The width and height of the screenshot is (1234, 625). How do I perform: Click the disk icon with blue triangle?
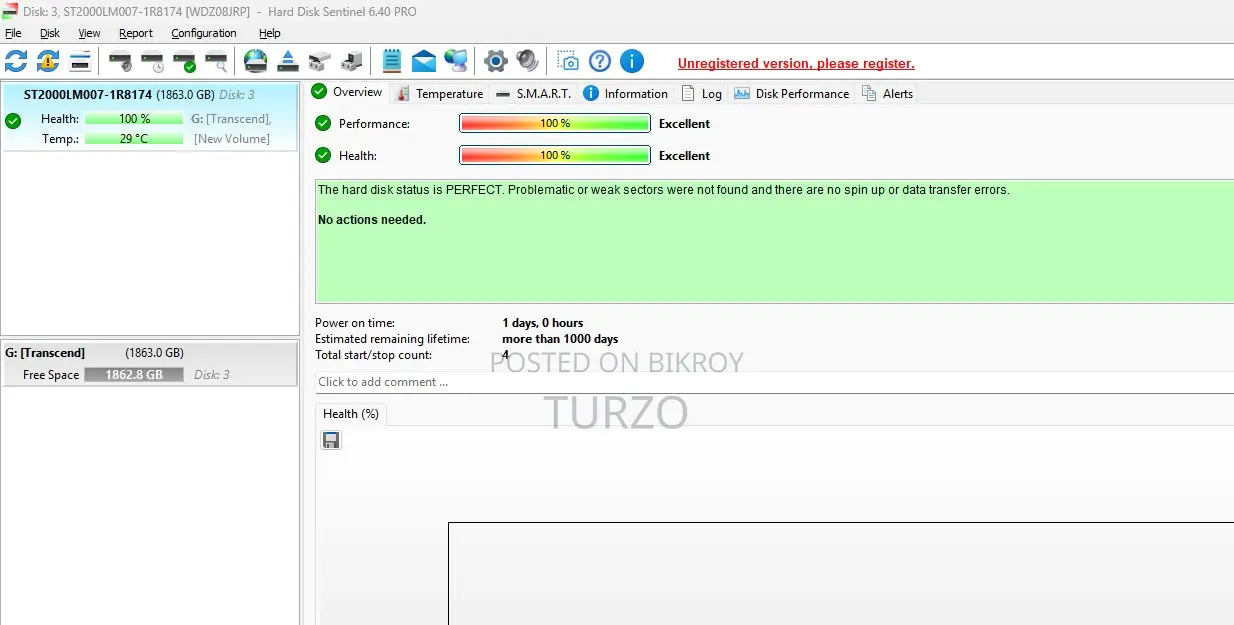click(288, 61)
